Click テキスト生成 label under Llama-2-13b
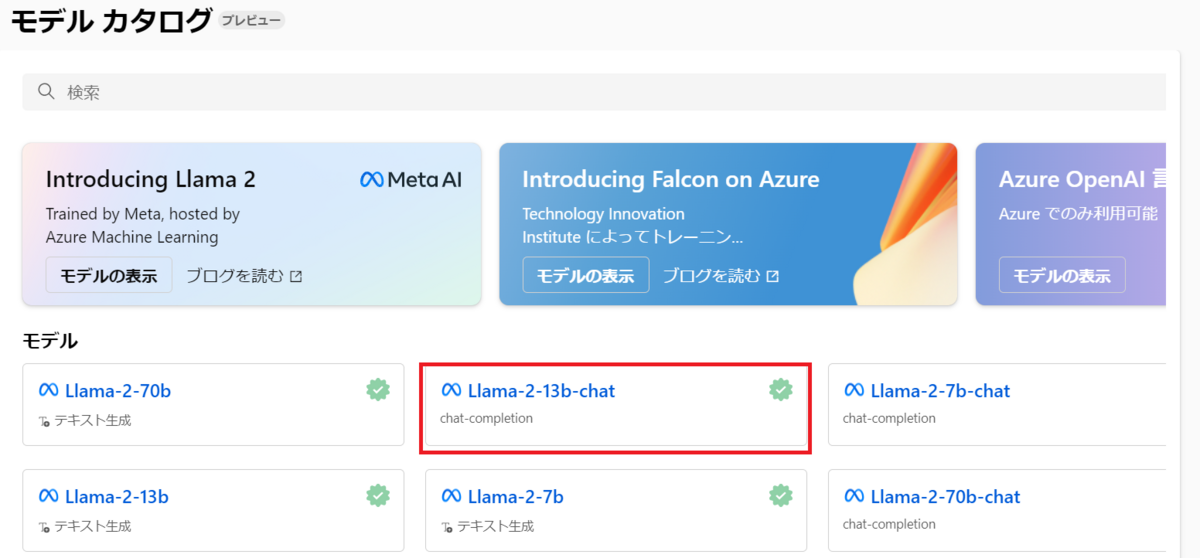Viewport: 1200px width, 558px height. tap(93, 526)
